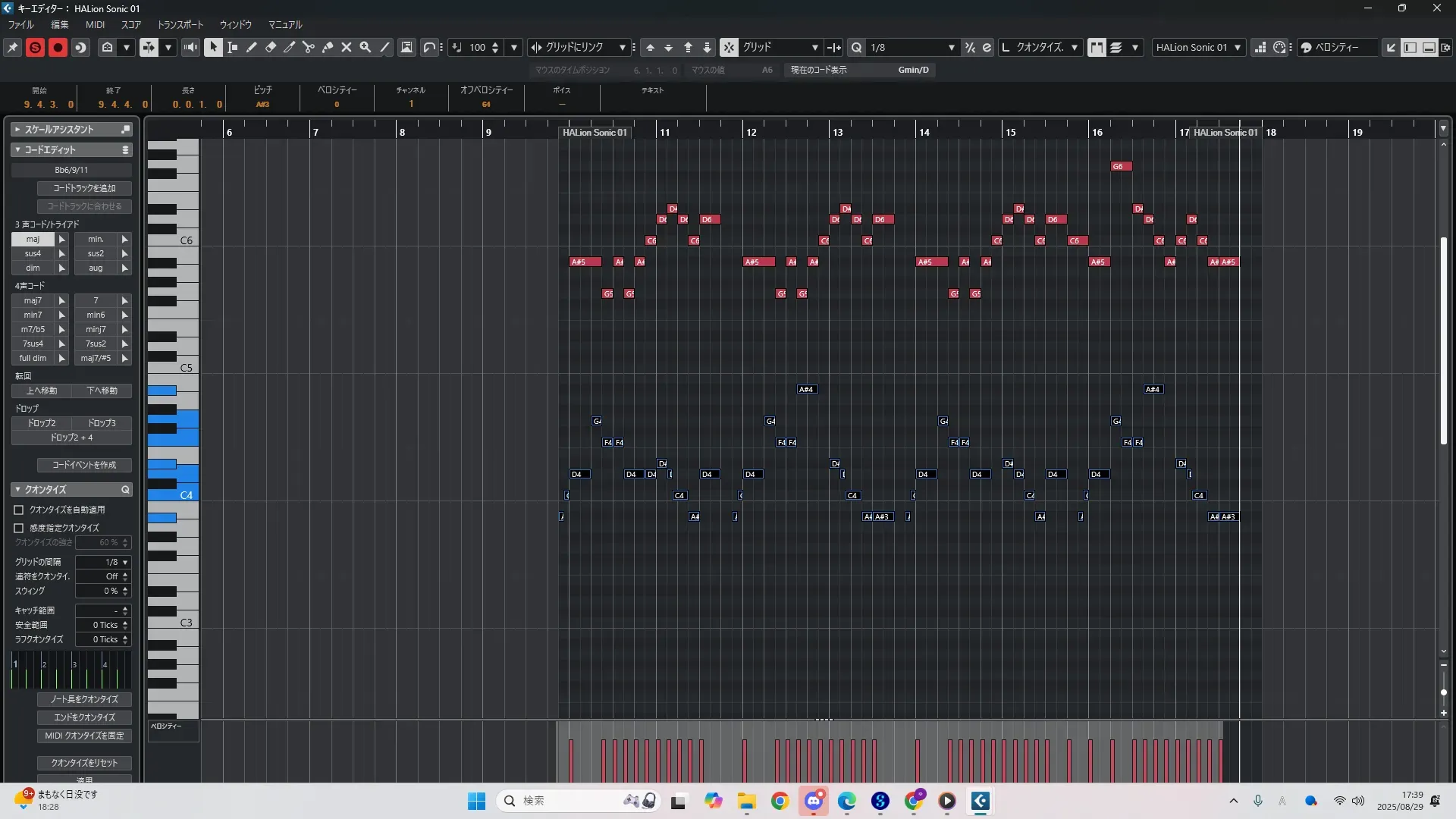Select the Split scissors tool
Image resolution: width=1456 pixels, height=819 pixels.
click(x=309, y=47)
